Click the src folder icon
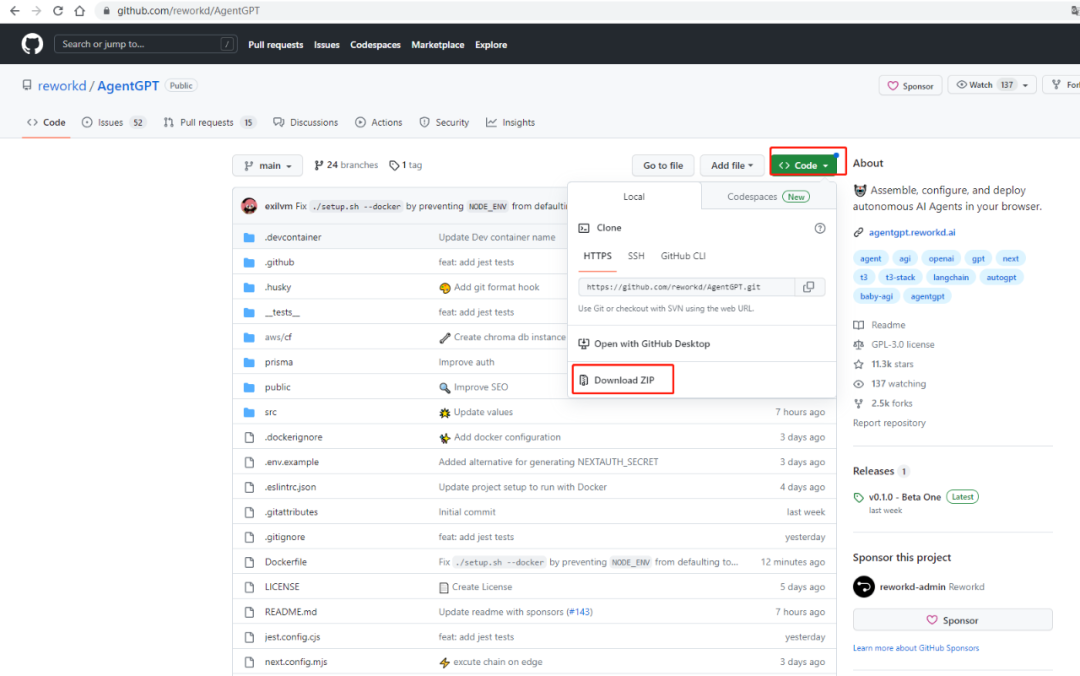 (249, 412)
